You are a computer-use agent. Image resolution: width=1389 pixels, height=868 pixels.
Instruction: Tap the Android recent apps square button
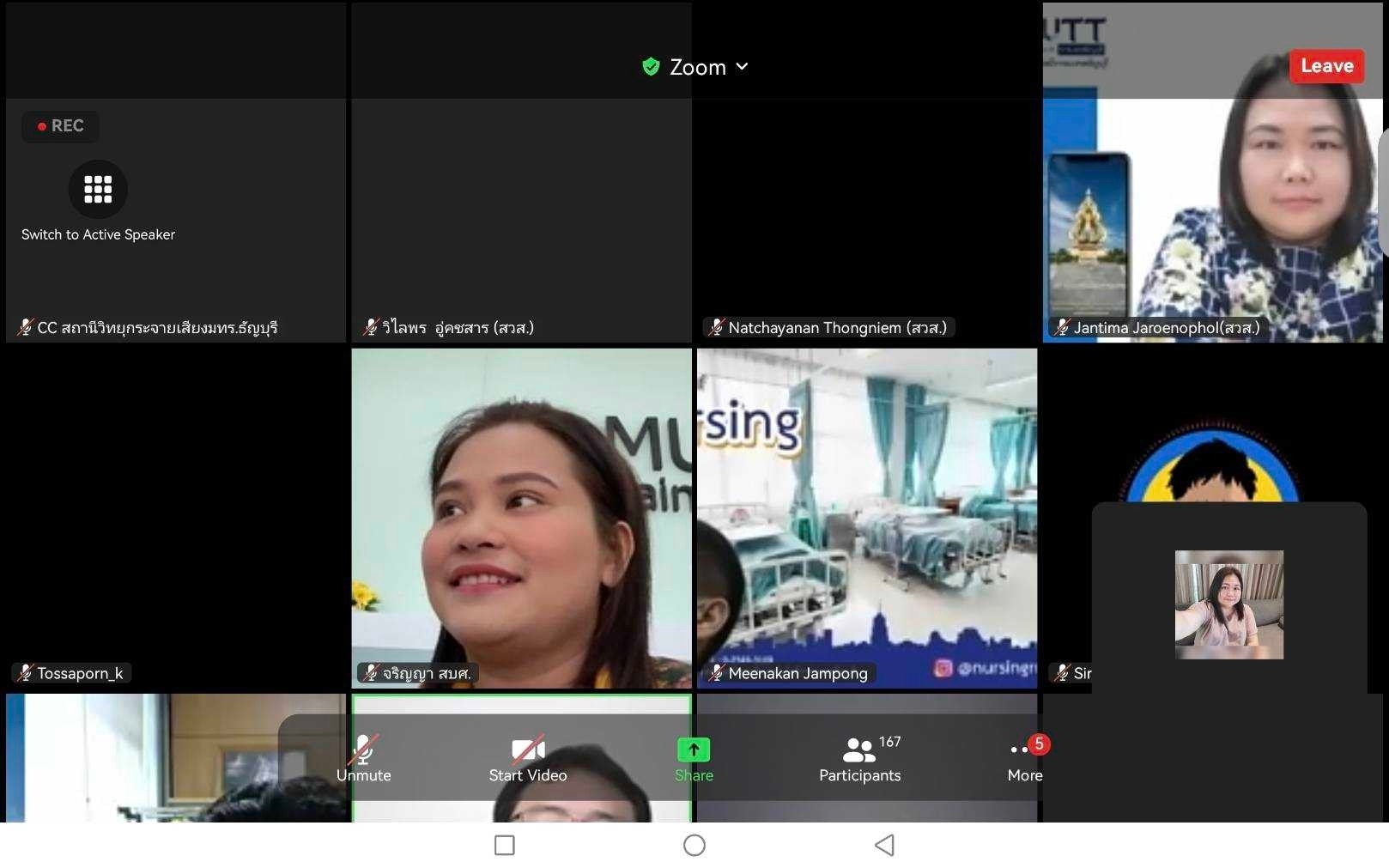click(505, 846)
